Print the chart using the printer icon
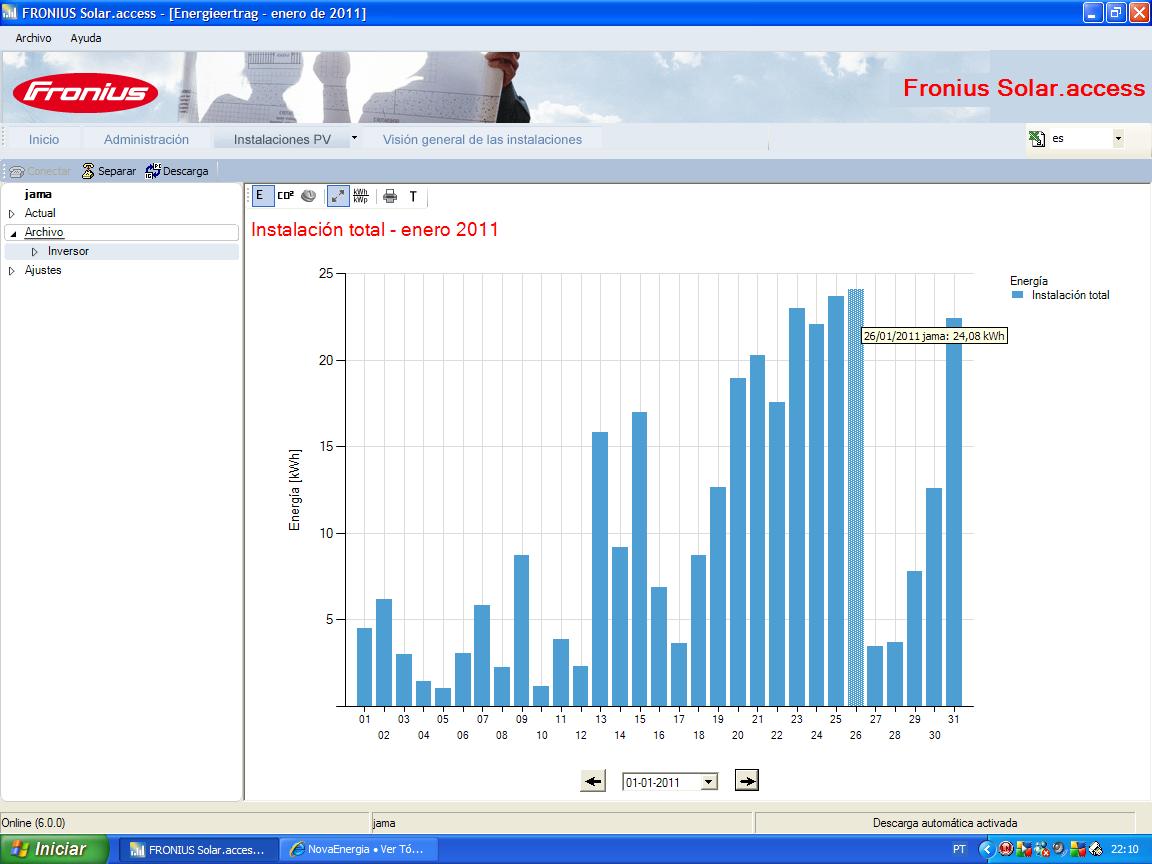 (390, 196)
